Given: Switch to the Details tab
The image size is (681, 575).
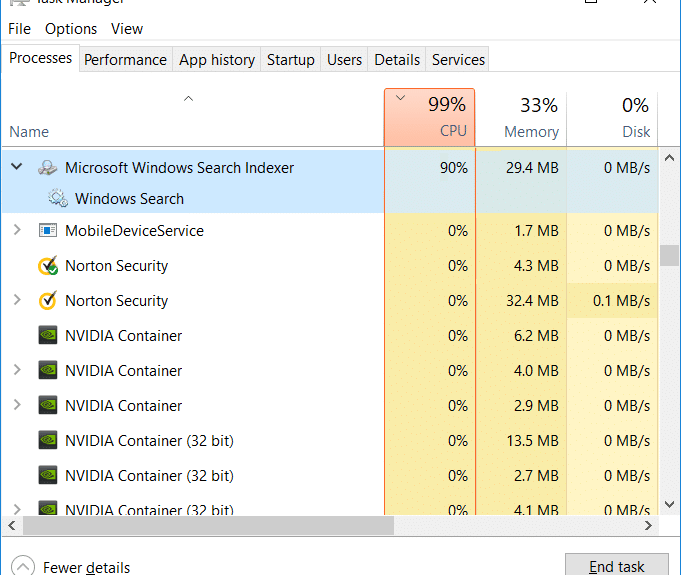Looking at the screenshot, I should (397, 59).
